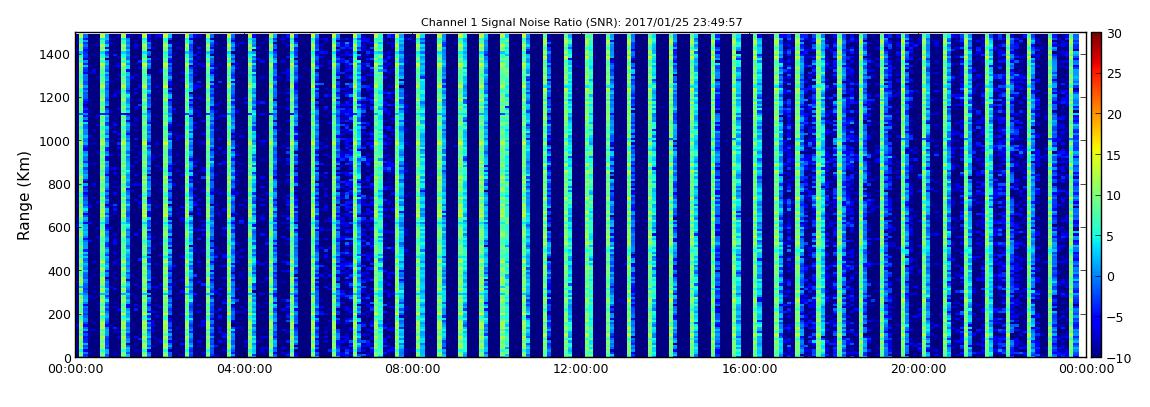Click the Range (Km) y-axis label
Viewport: 1150px width, 407px height.
coord(24,196)
